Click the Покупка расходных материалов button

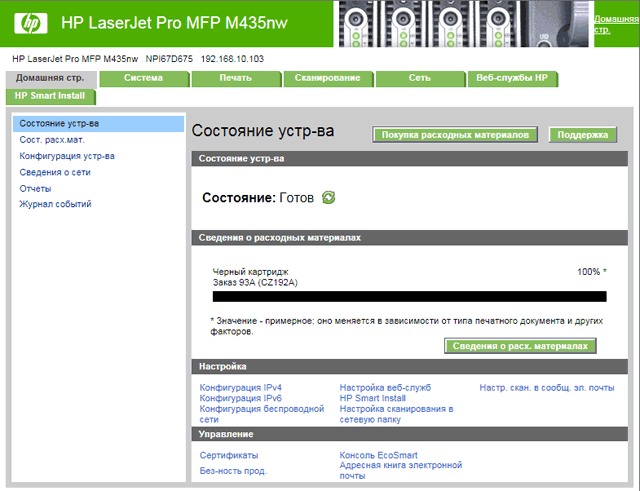pyautogui.click(x=455, y=135)
